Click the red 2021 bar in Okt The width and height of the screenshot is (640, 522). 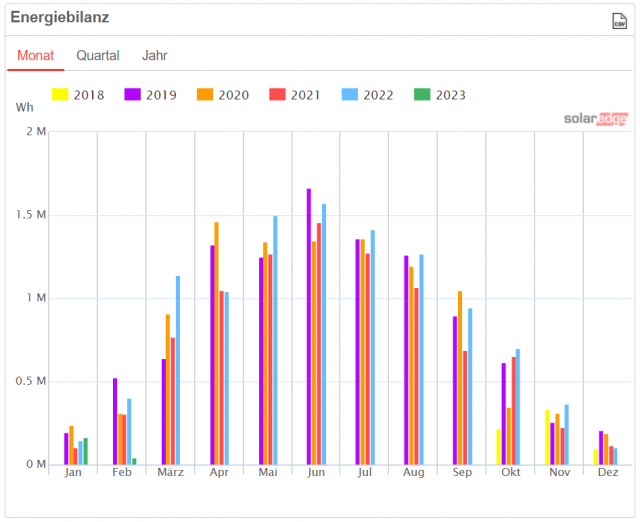tap(514, 411)
